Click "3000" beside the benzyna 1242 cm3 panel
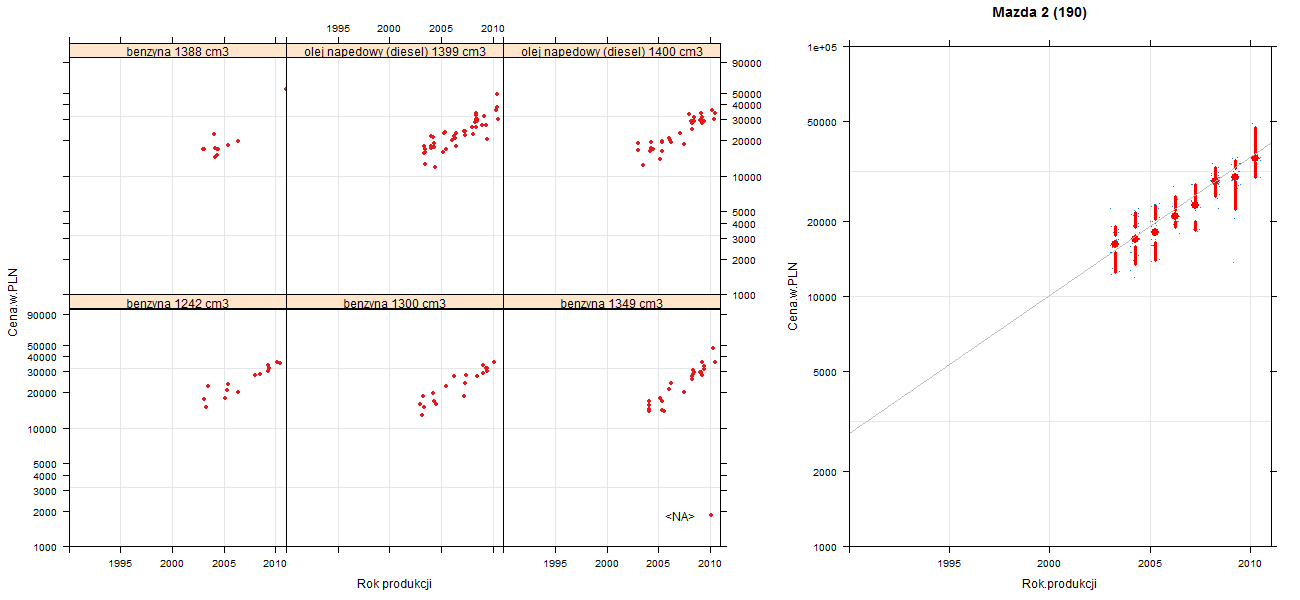This screenshot has height=600, width=1300. pos(47,491)
